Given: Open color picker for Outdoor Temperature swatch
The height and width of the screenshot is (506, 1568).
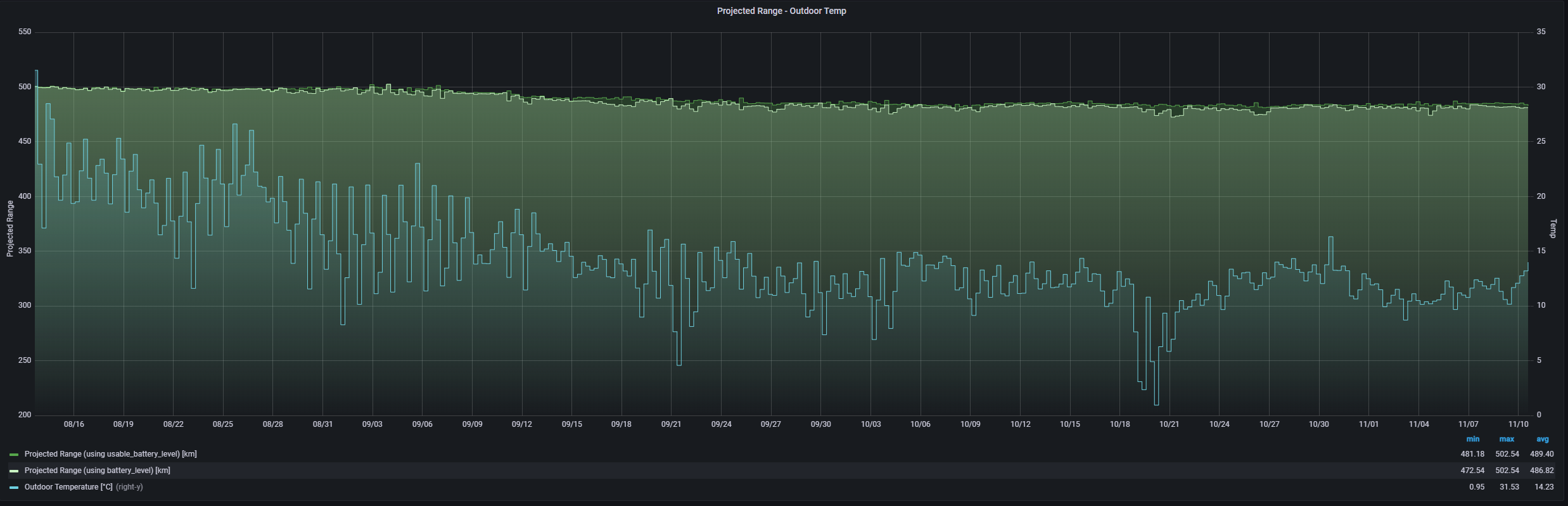Looking at the screenshot, I should [14, 488].
